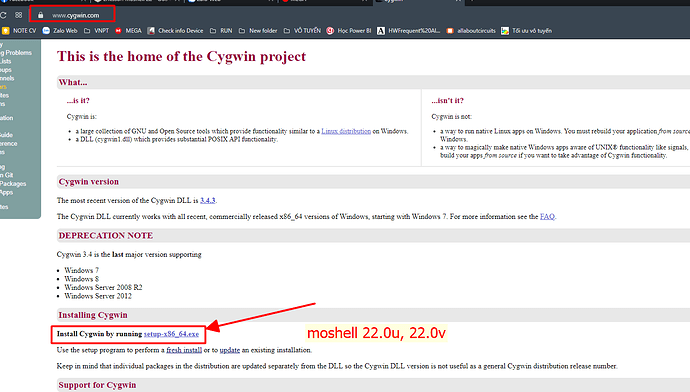The height and width of the screenshot is (392, 690).
Task: Open the HWFrequent bookmark
Action: click(x=408, y=31)
